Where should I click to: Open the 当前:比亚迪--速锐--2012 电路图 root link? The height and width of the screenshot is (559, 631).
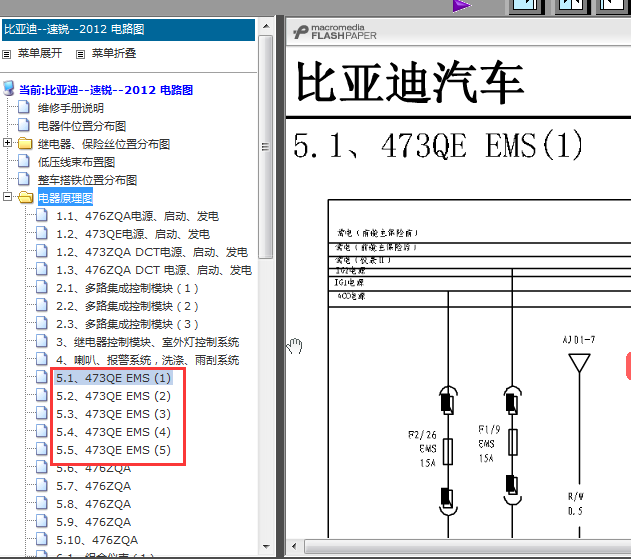point(106,90)
